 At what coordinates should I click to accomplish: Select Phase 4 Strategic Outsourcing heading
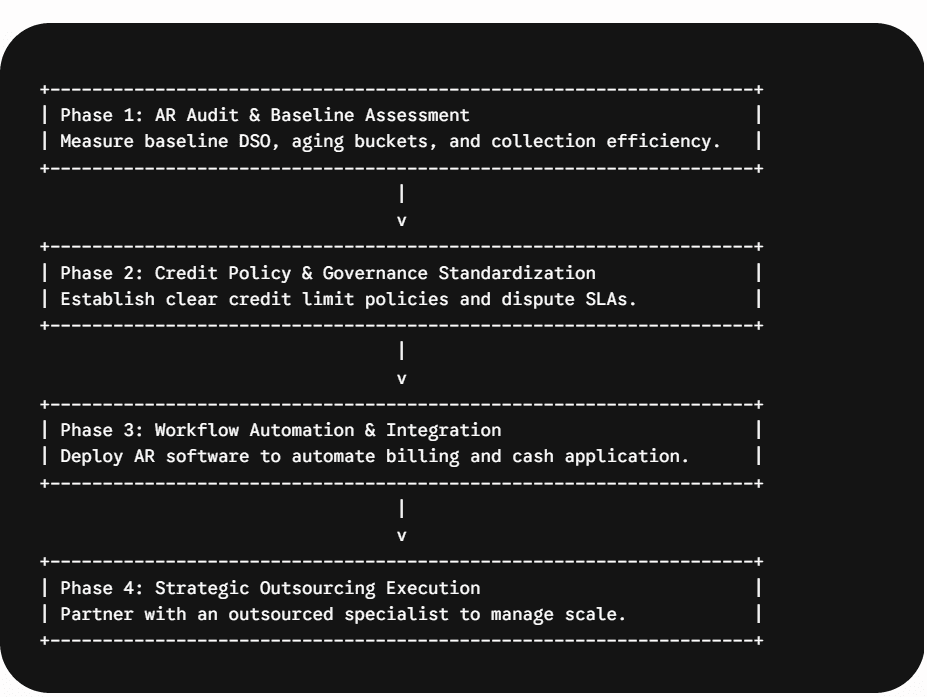point(270,588)
